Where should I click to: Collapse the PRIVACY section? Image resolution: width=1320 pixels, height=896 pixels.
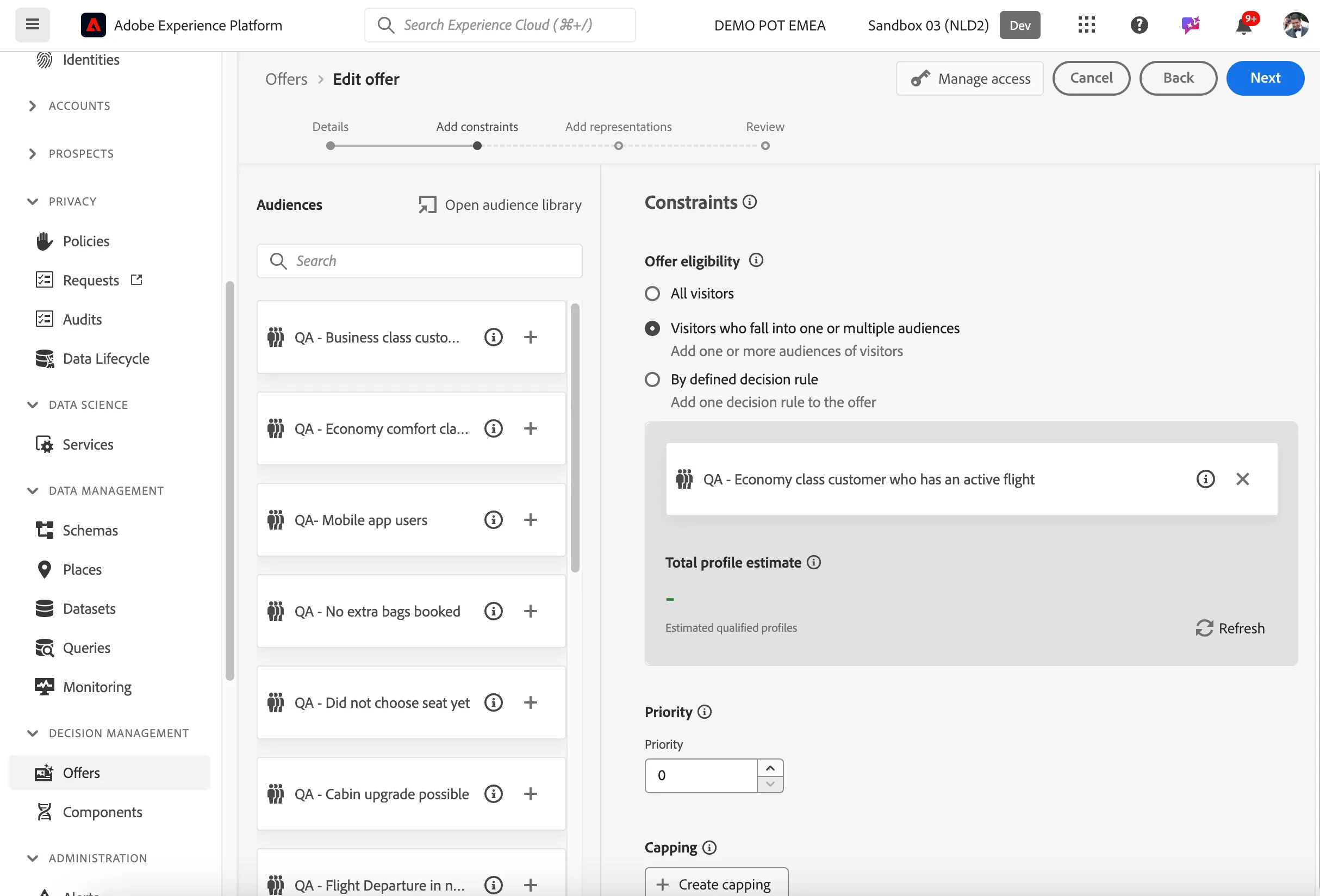tap(33, 201)
